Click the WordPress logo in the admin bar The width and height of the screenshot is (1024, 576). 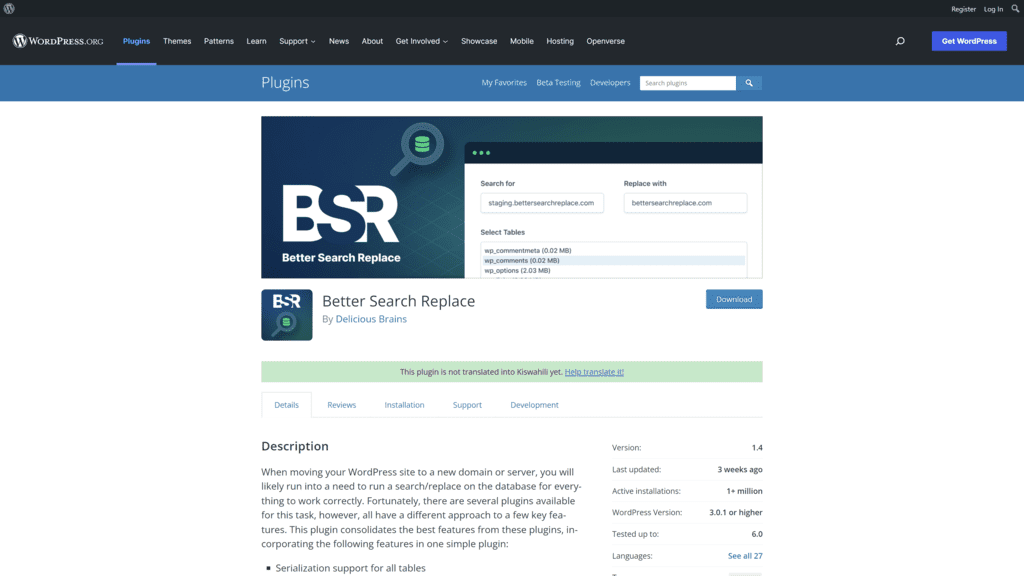[9, 8]
